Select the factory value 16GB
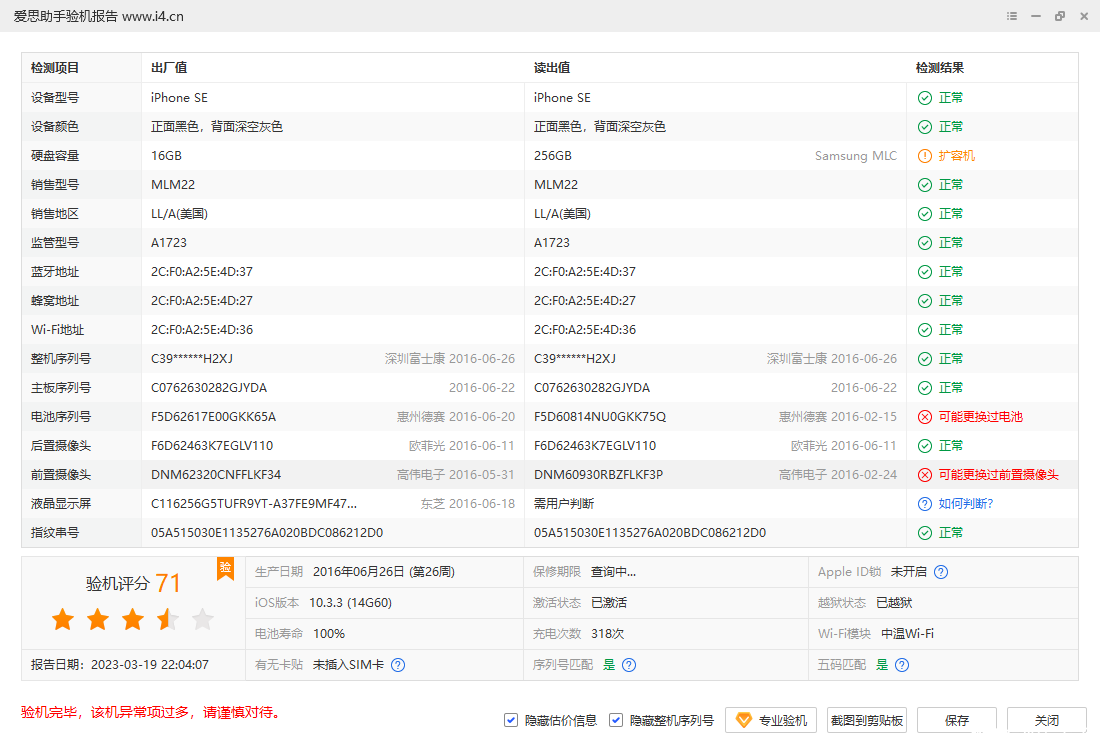The image size is (1100, 749). coord(166,156)
